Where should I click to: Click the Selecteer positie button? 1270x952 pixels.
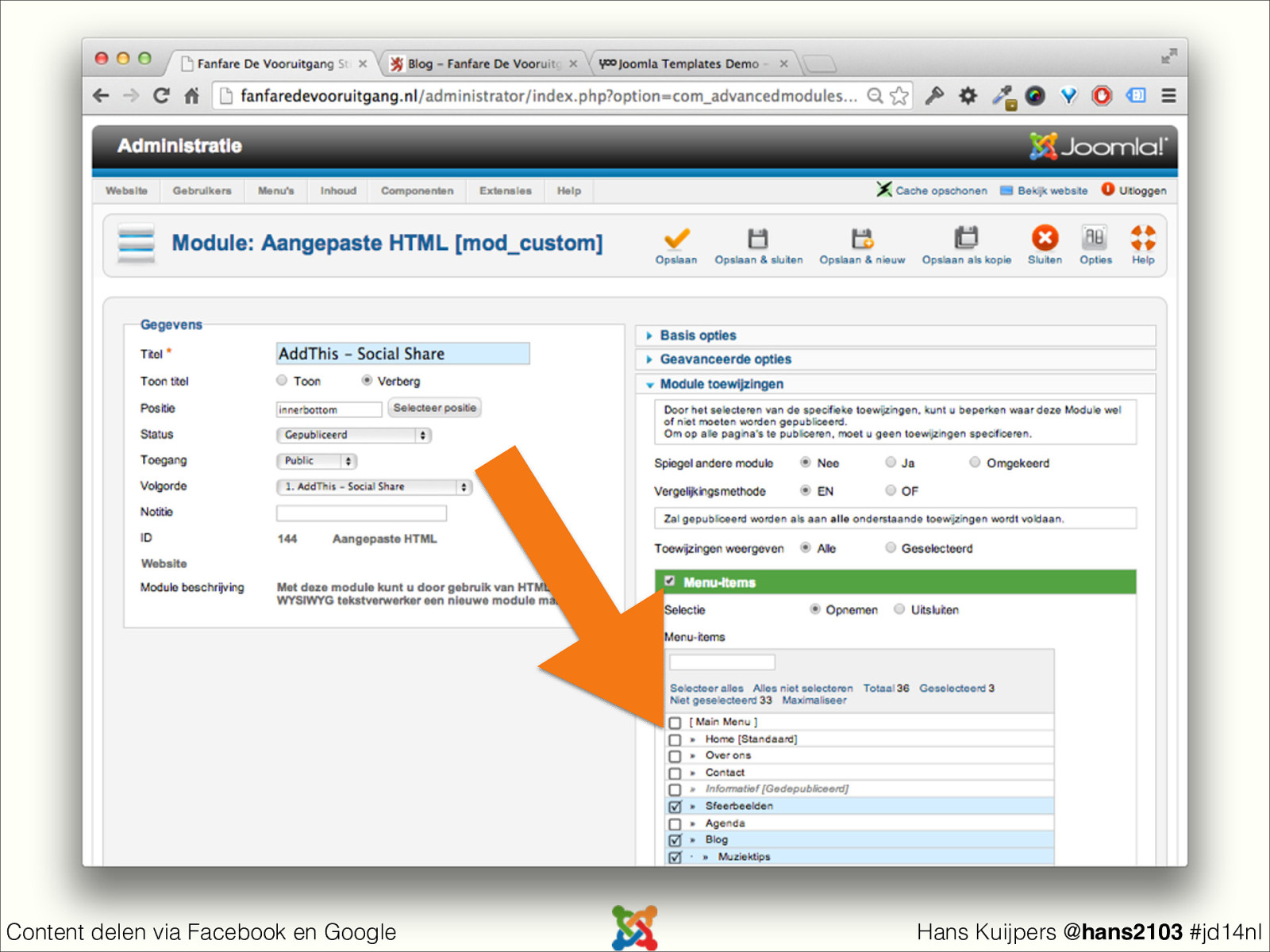coord(435,408)
